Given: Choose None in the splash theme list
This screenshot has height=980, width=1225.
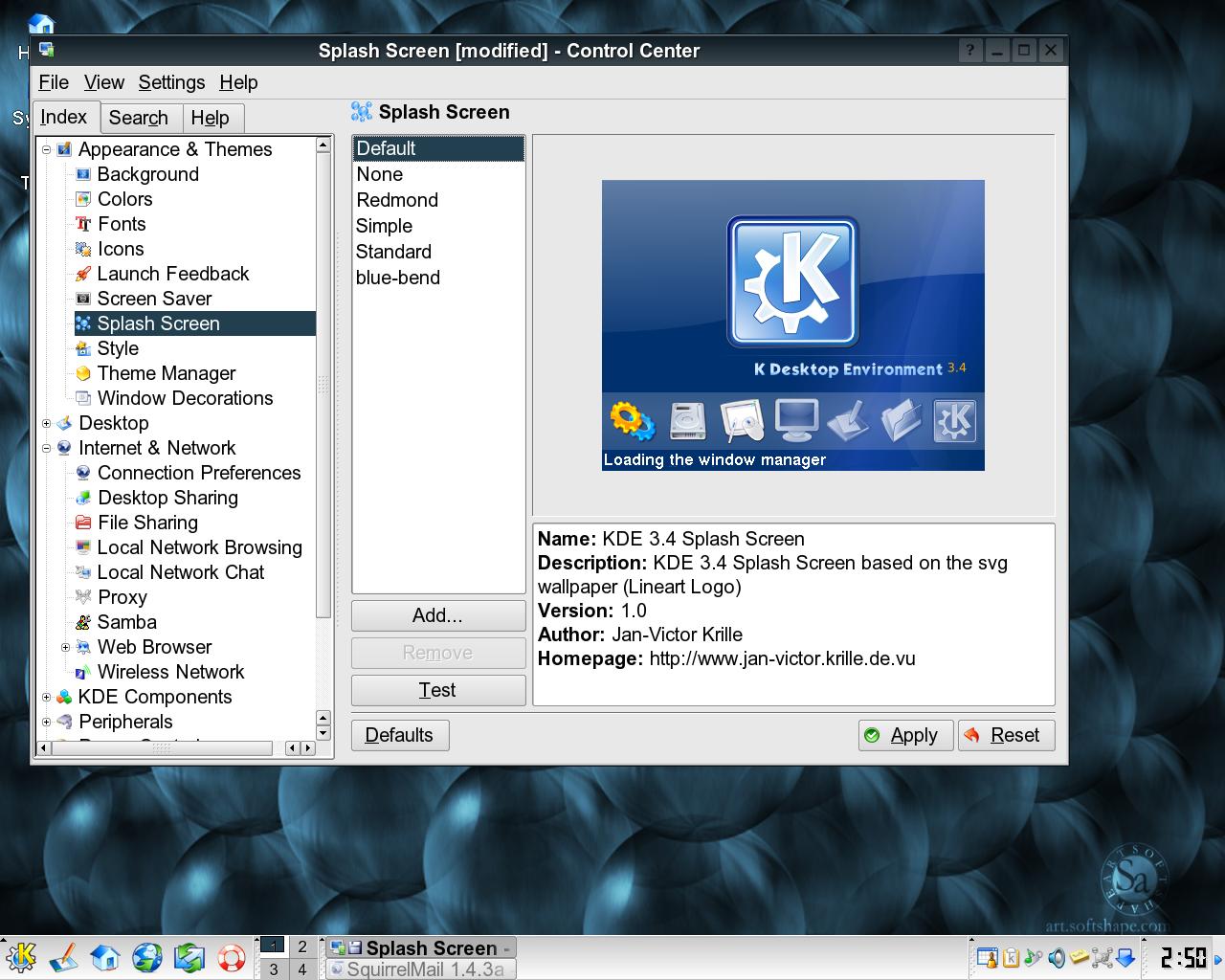Looking at the screenshot, I should [x=438, y=174].
